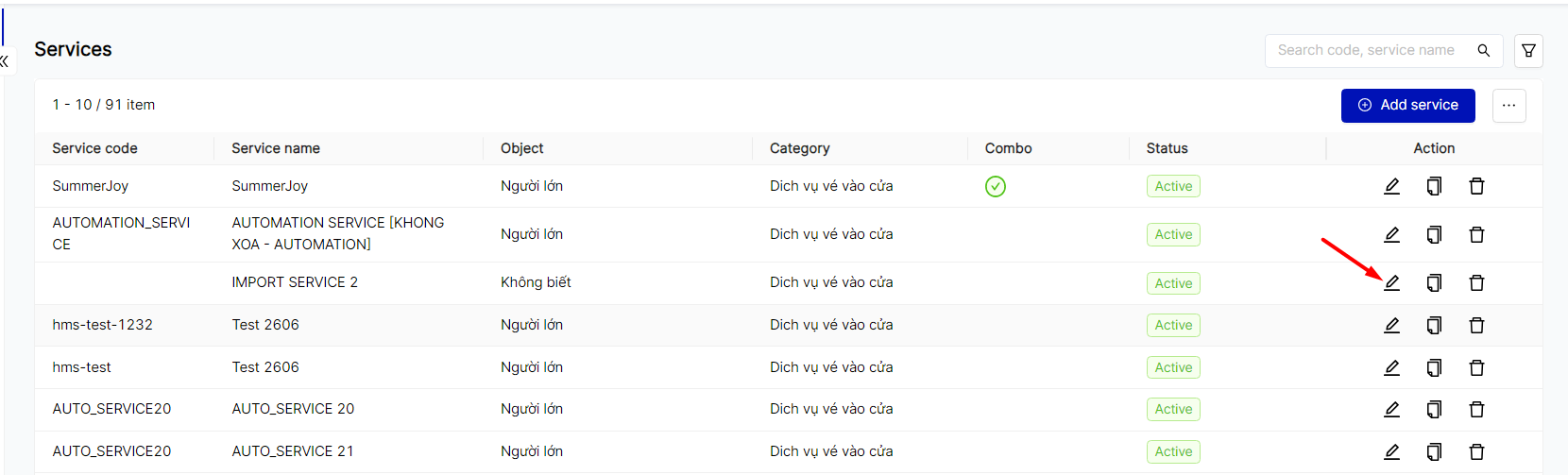Duplicate the hms-test service row

click(x=1434, y=367)
